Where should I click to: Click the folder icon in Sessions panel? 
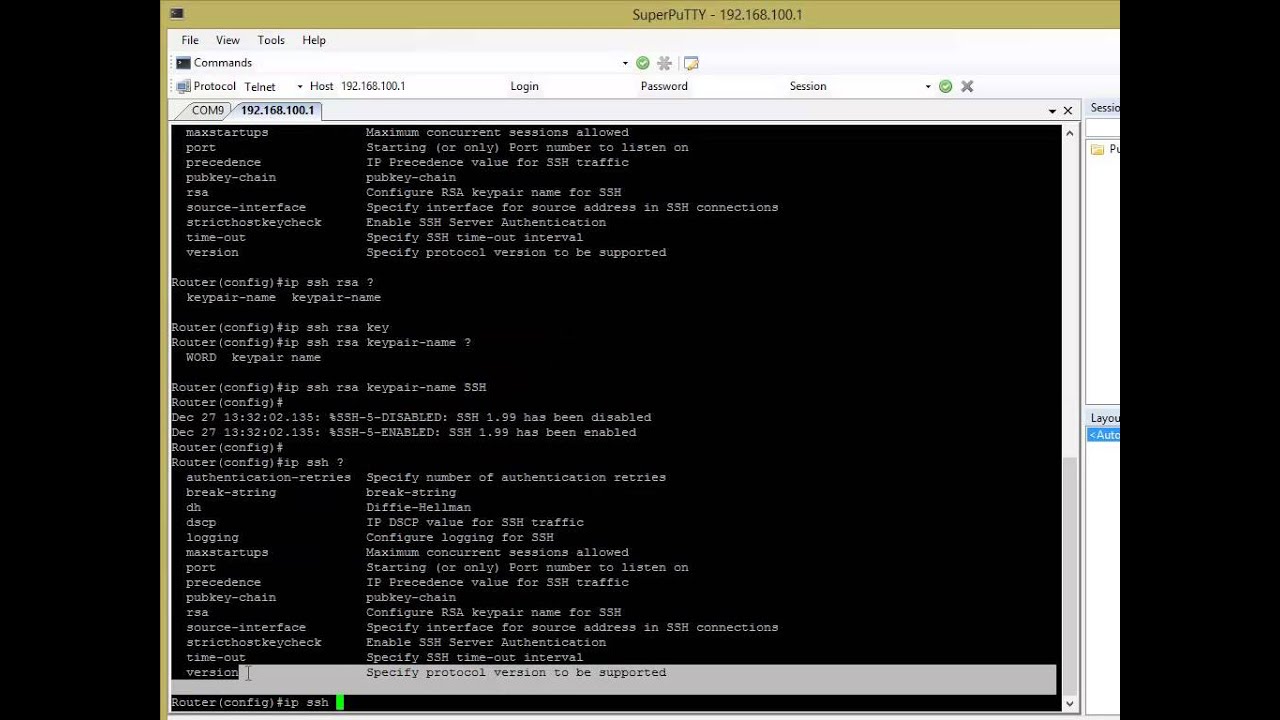point(1097,149)
